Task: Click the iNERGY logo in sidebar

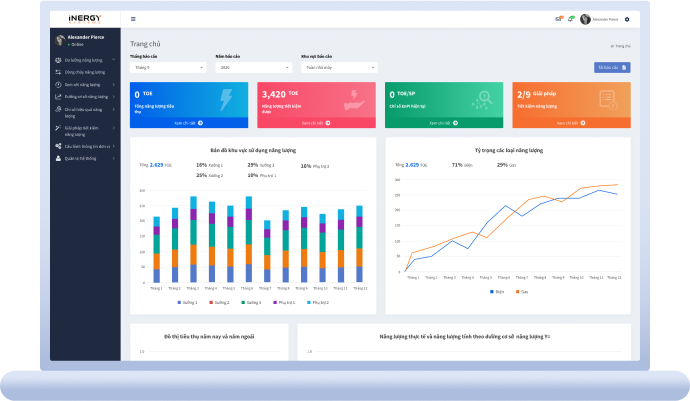Action: point(85,18)
